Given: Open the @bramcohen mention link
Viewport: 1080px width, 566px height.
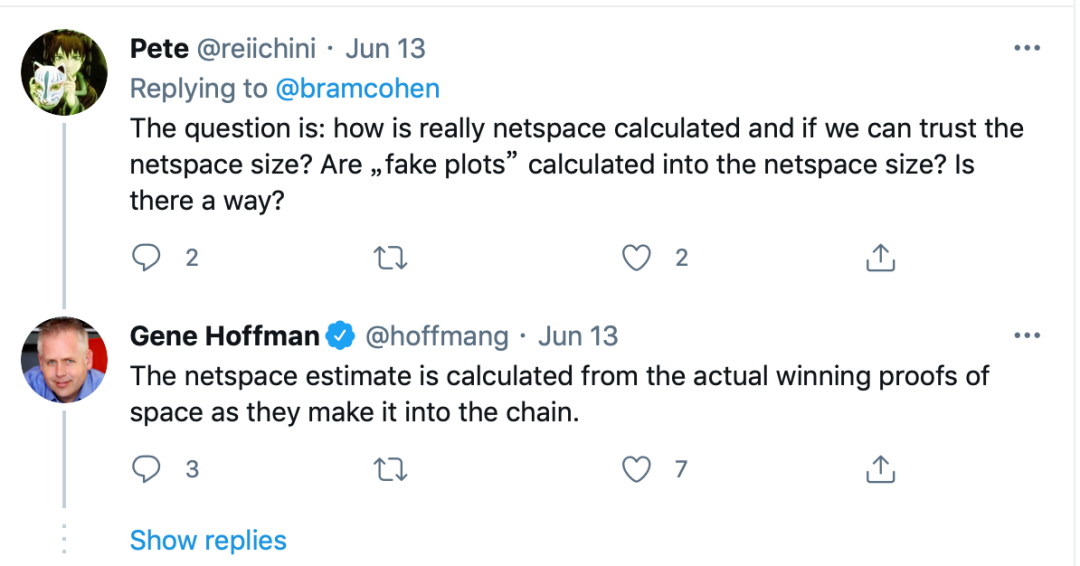Looking at the screenshot, I should point(357,89).
